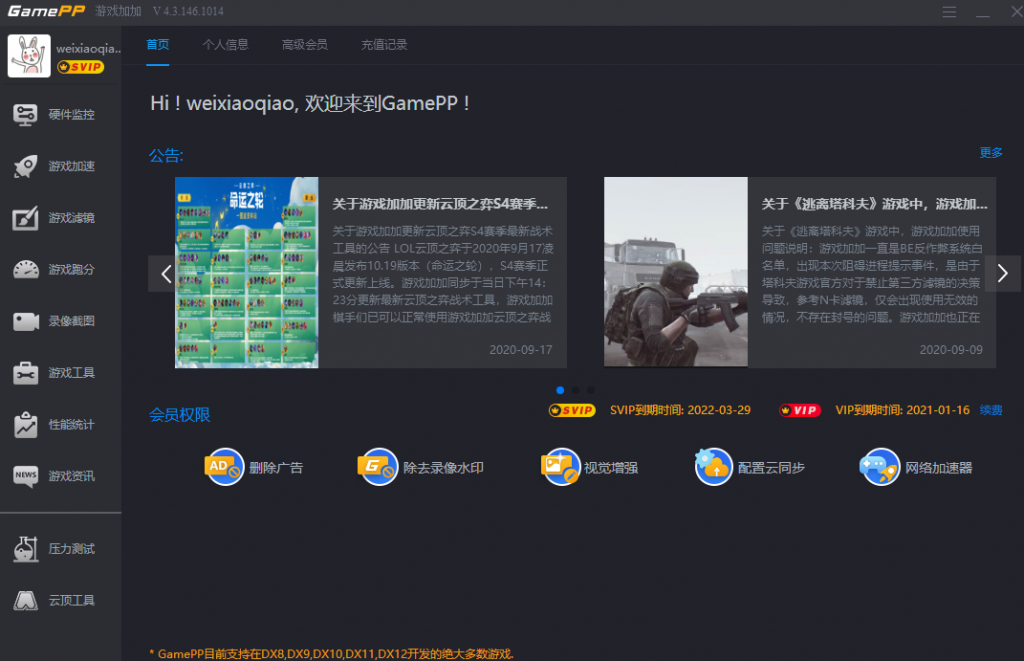Select the 游戏滤镜 filter icon
Image resolution: width=1024 pixels, height=661 pixels.
(x=25, y=218)
